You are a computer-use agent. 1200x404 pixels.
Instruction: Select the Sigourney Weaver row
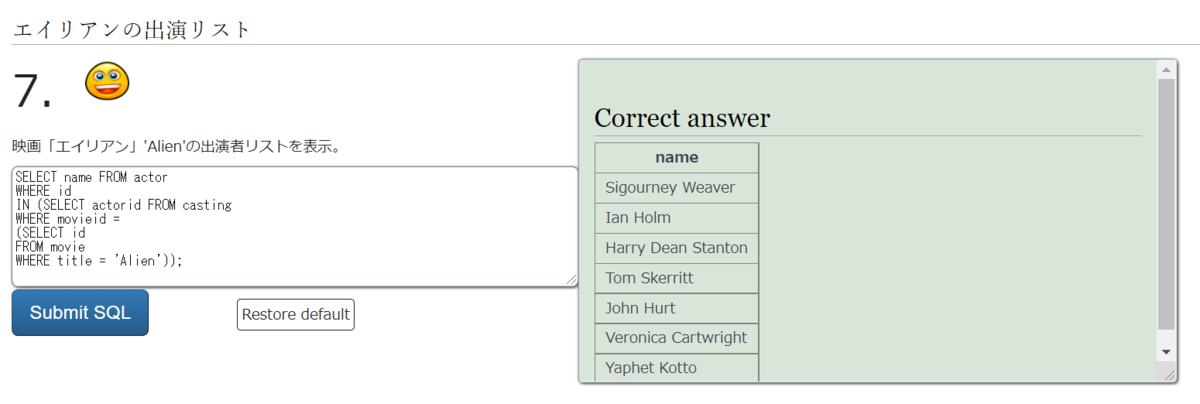pos(677,188)
